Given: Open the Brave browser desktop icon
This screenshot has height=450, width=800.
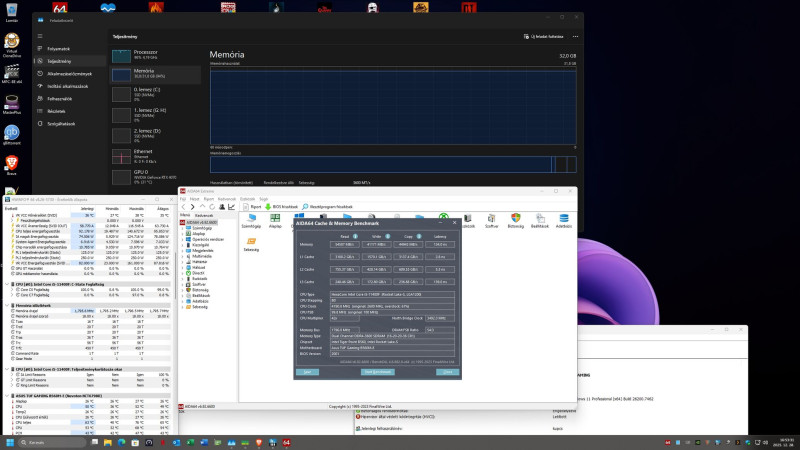Looking at the screenshot, I should (11, 163).
